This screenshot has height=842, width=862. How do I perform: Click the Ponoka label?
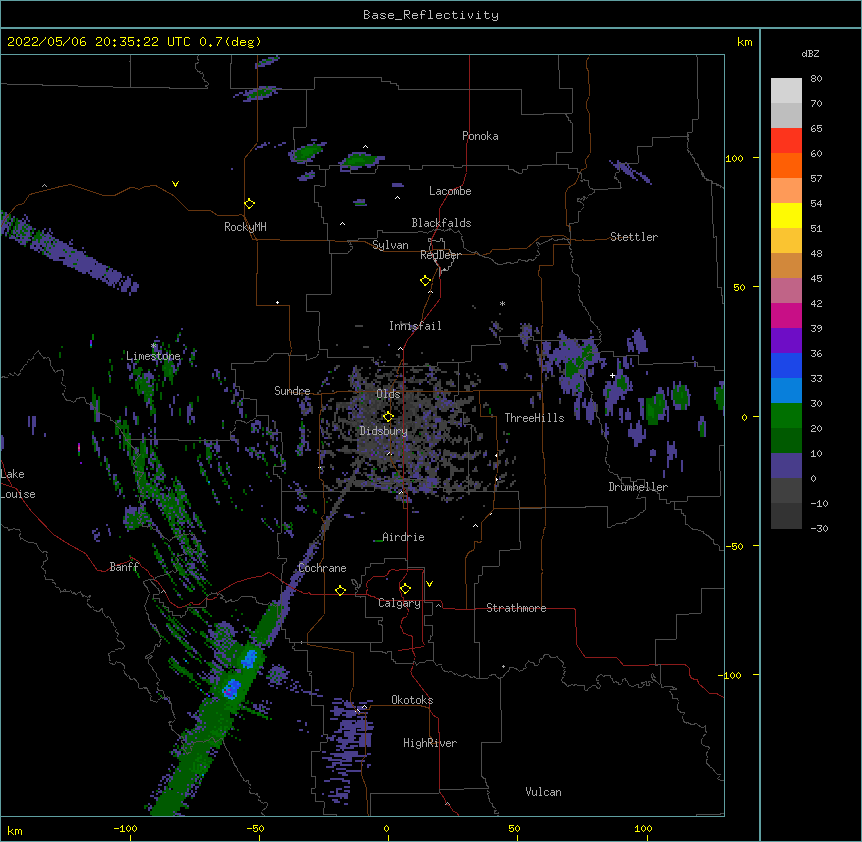(480, 136)
